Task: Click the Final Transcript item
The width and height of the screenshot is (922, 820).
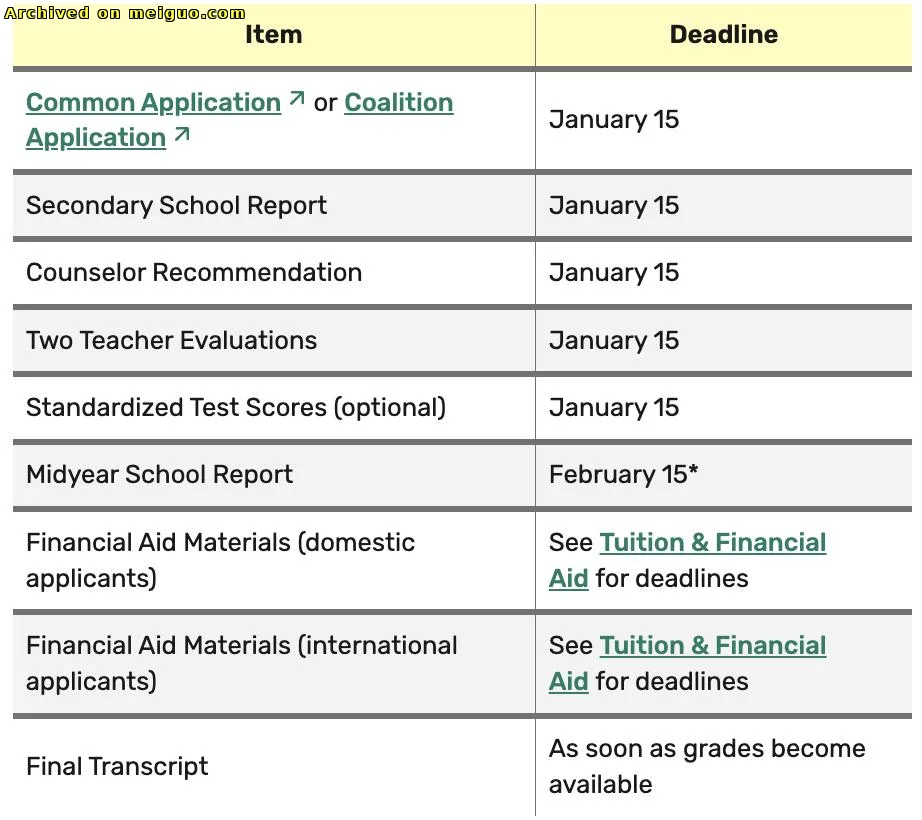Action: (x=117, y=767)
